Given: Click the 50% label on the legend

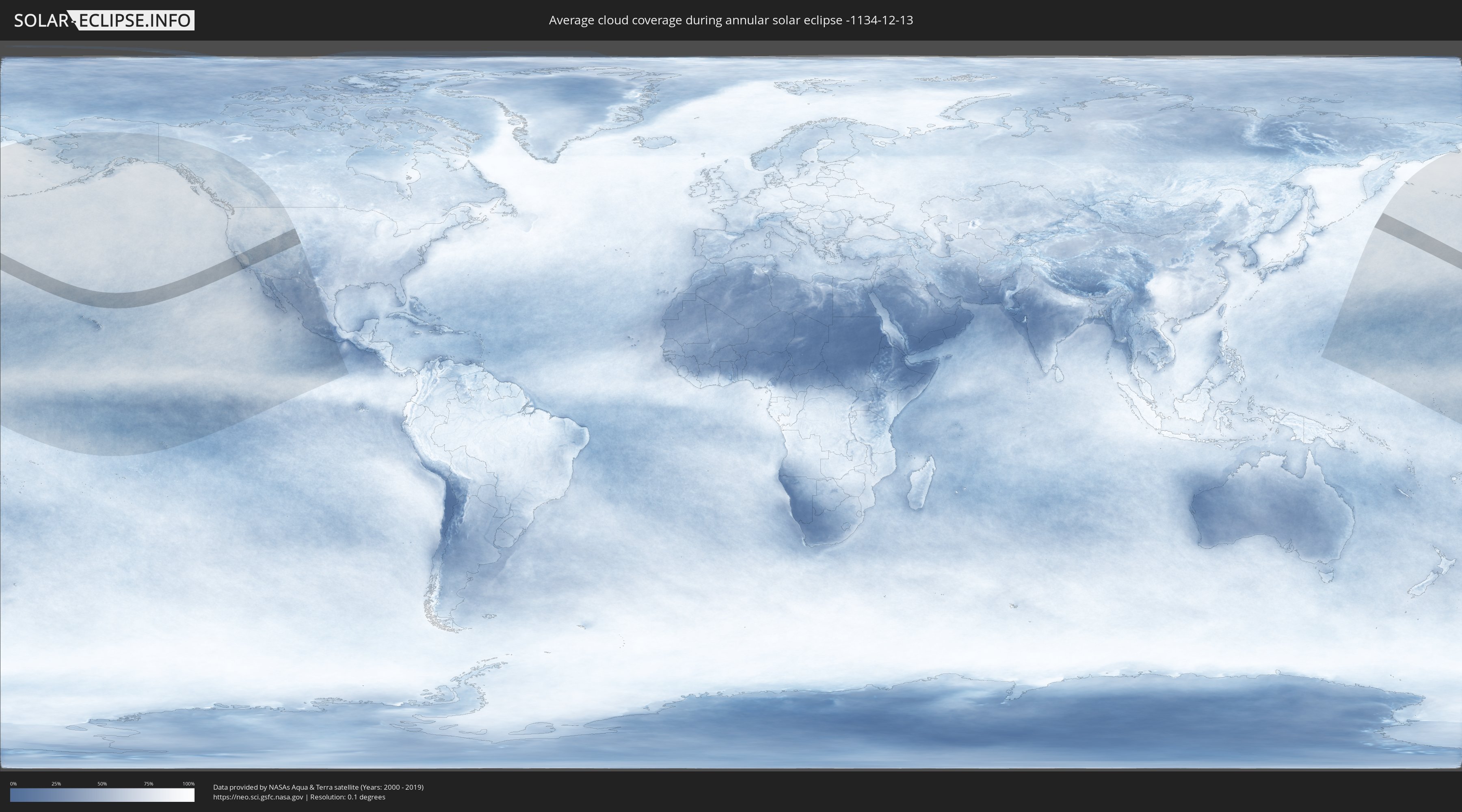Looking at the screenshot, I should coord(102,784).
